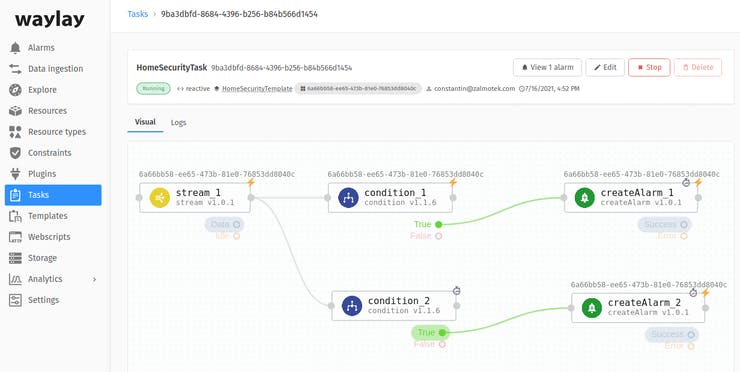Open the HomeSecurityTemplate link
Viewport: 740px width, 372px height.
pyautogui.click(x=257, y=89)
